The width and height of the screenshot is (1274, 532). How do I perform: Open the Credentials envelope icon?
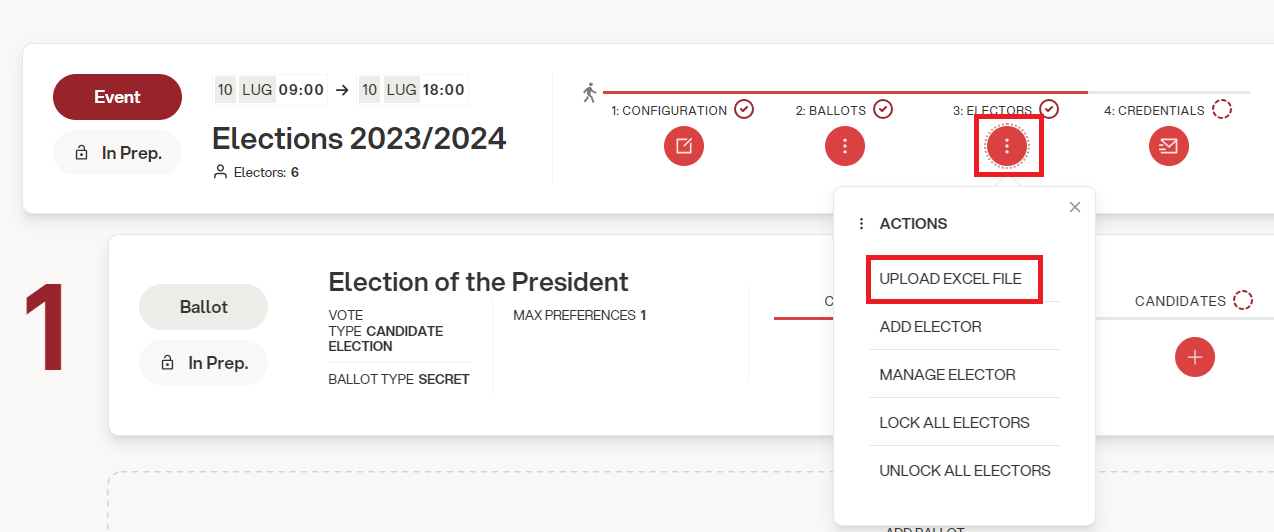[1168, 147]
